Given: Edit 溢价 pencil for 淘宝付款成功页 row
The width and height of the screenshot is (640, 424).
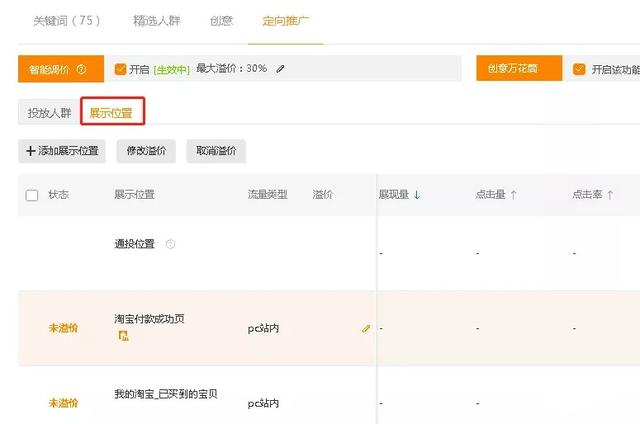Looking at the screenshot, I should click(366, 329).
